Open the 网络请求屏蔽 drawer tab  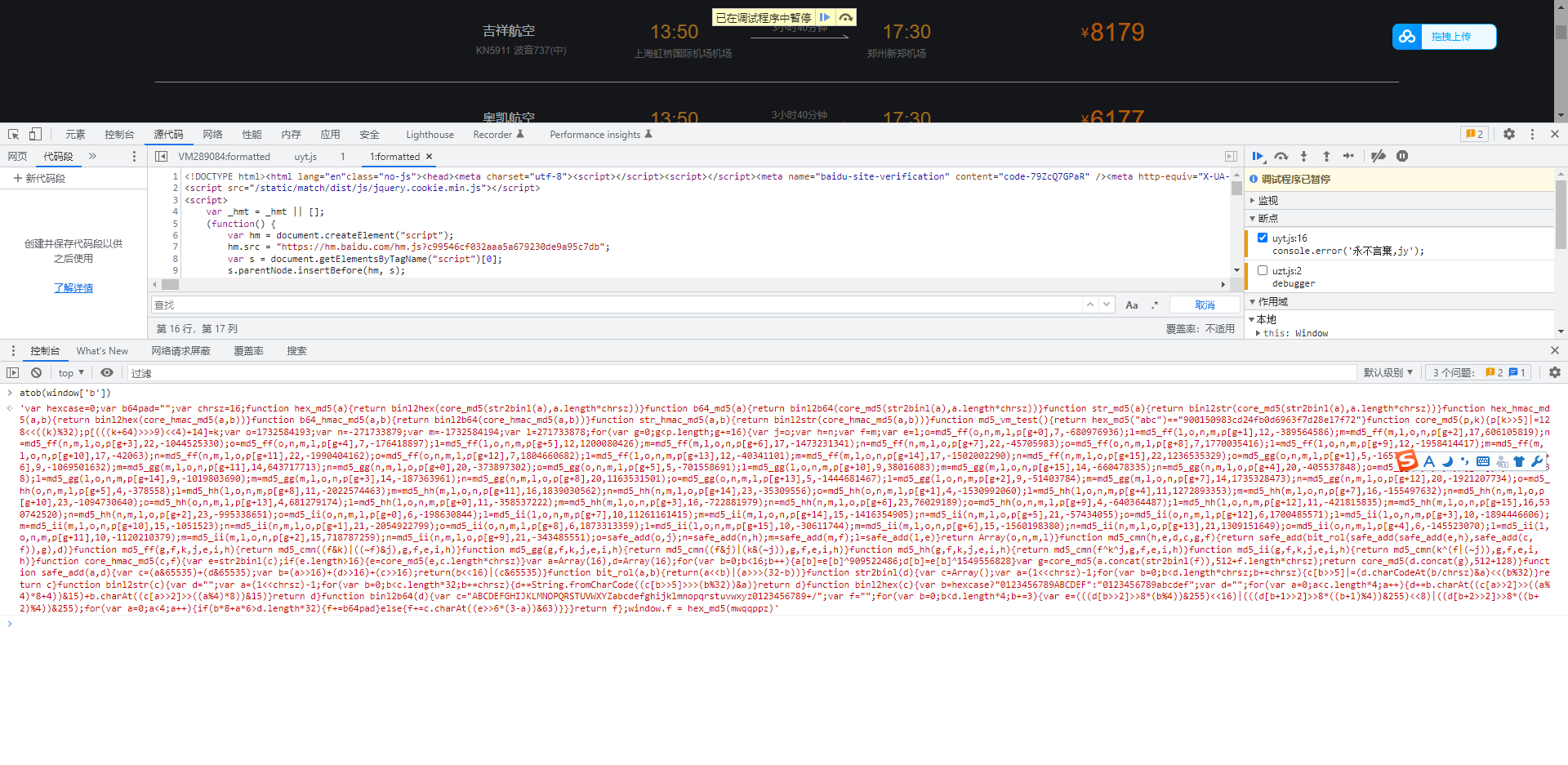tap(180, 350)
